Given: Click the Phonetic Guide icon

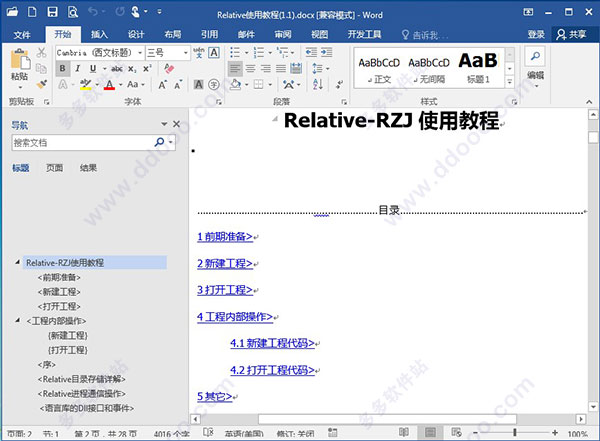Looking at the screenshot, I should pos(199,52).
